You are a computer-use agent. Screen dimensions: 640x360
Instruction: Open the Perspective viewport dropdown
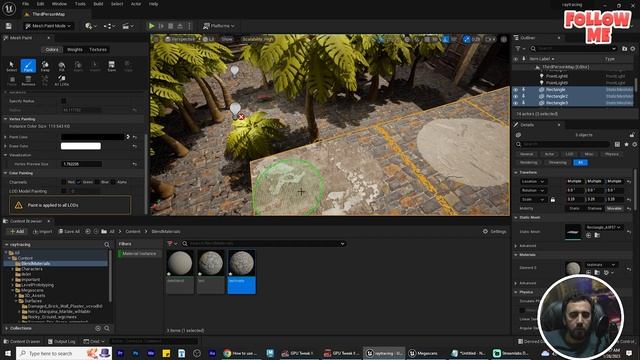180,39
